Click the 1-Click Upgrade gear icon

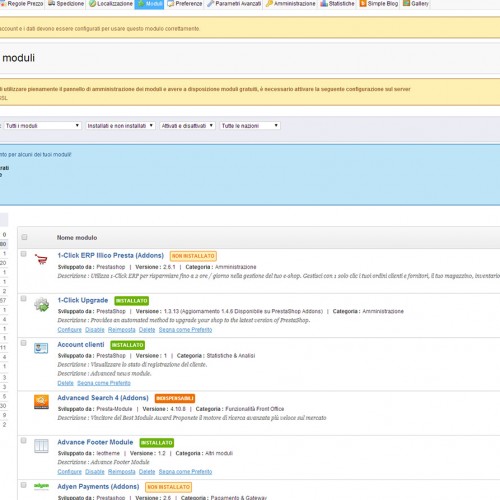coord(41,304)
